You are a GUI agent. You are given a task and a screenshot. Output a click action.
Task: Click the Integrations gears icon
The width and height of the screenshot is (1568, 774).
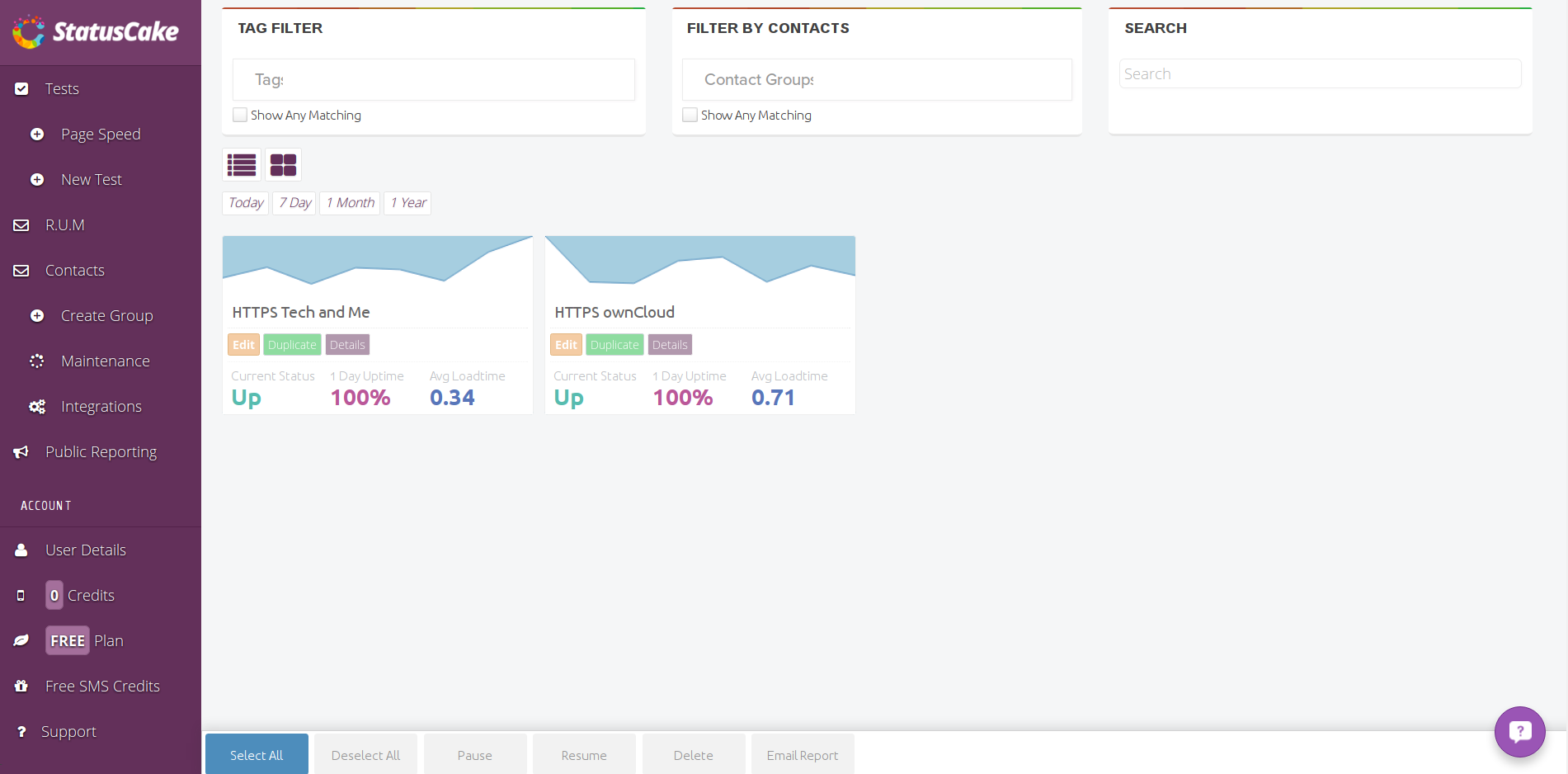(x=37, y=406)
